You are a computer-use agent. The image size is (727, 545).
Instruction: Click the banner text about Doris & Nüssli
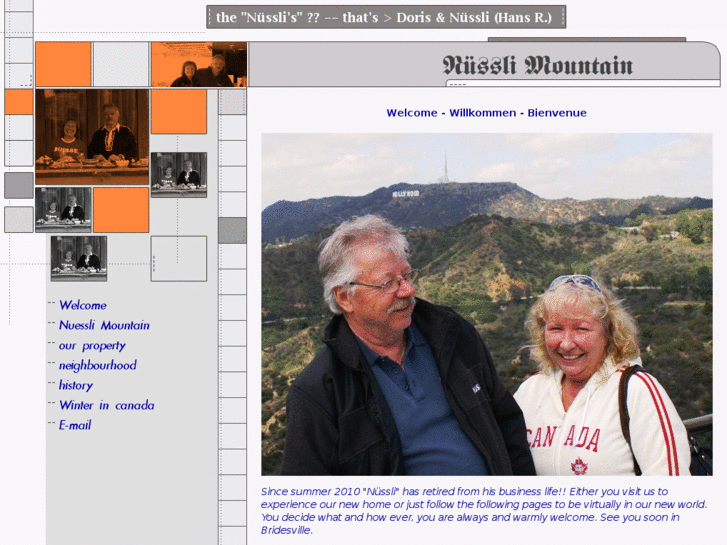point(386,17)
